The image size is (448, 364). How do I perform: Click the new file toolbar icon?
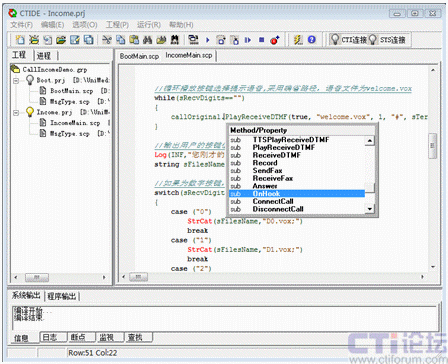pos(20,40)
